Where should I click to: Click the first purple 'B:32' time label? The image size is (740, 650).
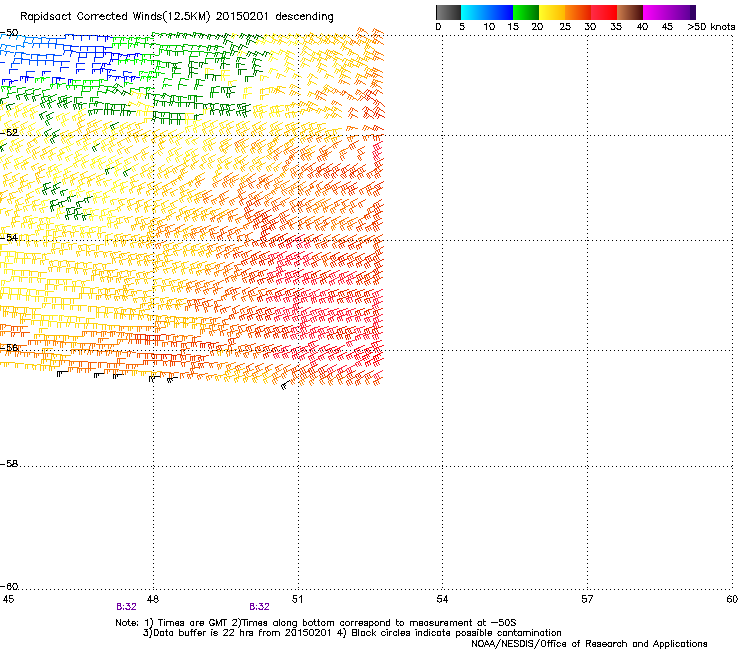click(x=126, y=607)
